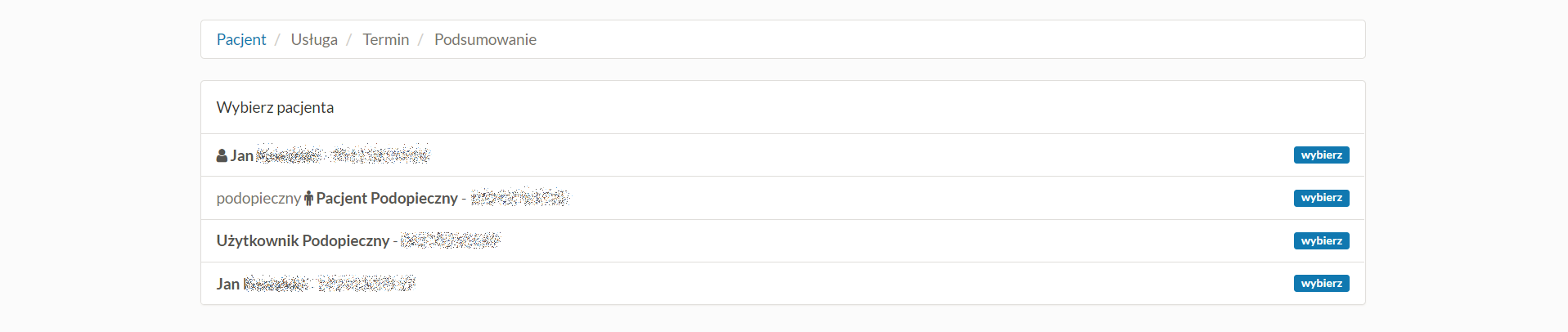Click the gray podopieczny label
Viewport: 1568px width, 332px height.
[258, 198]
